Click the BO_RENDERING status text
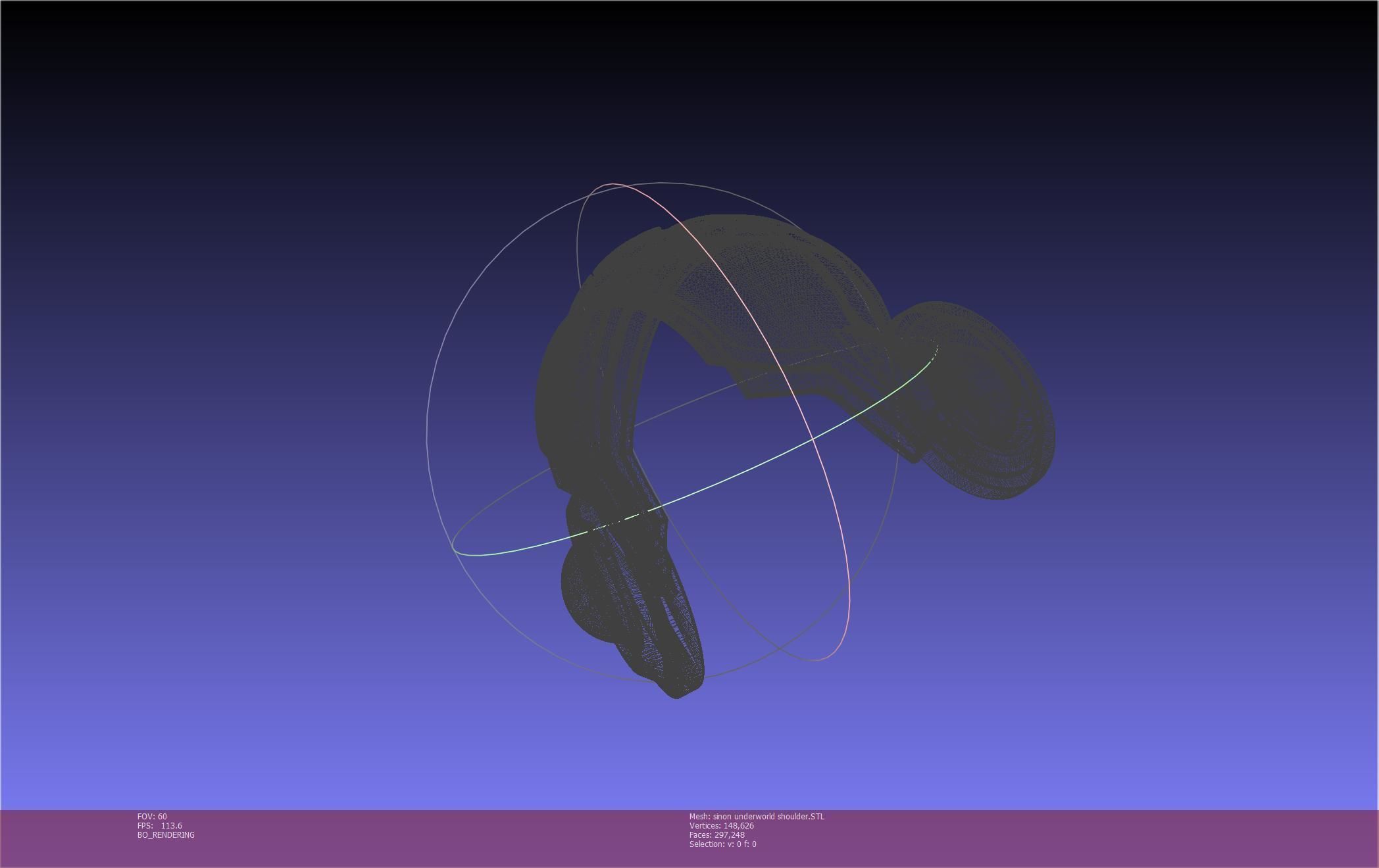Screen dimensions: 1379x868 (x=166, y=835)
